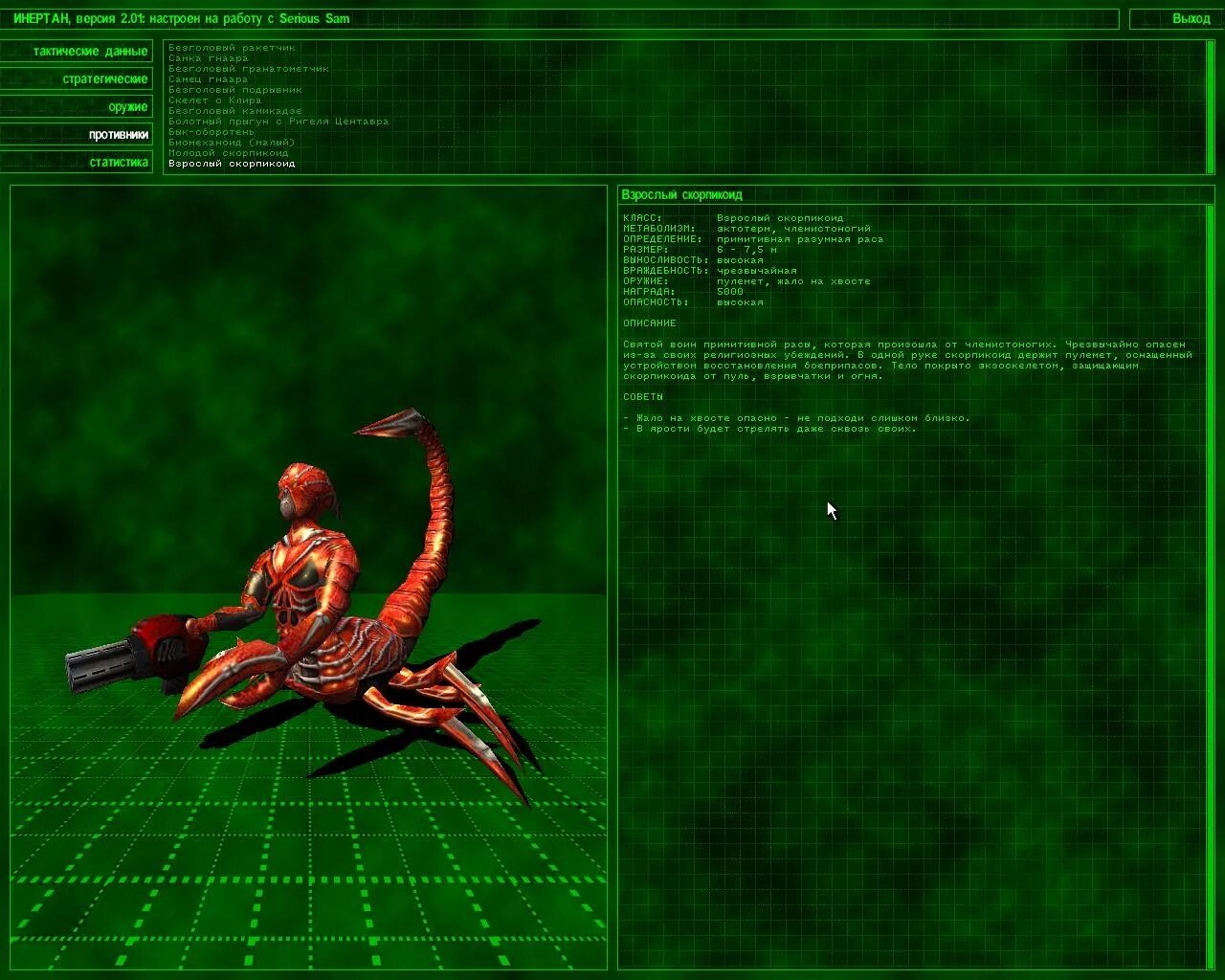Click the 'Выход' exit button
This screenshot has height=980, width=1225.
(x=1176, y=18)
